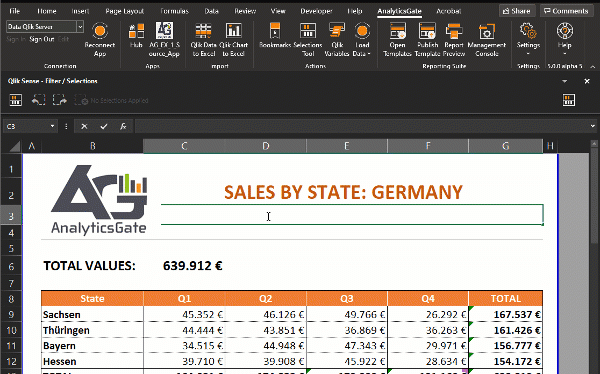Step forward one selection in filter pane
The width and height of the screenshot is (600, 374).
[x=59, y=100]
